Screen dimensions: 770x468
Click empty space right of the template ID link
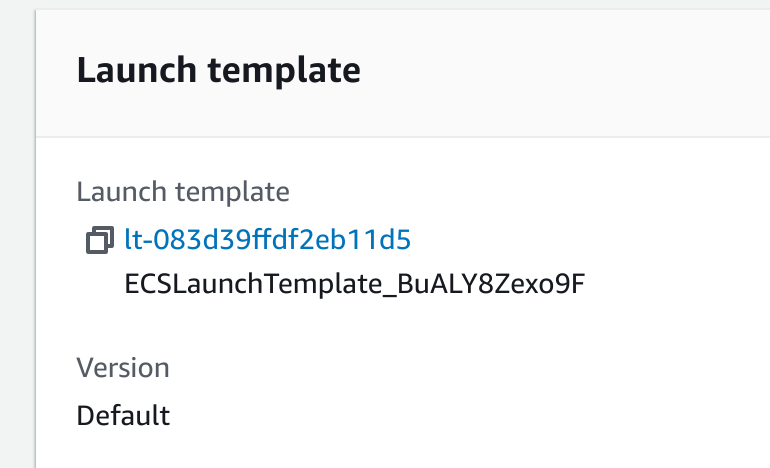point(580,240)
